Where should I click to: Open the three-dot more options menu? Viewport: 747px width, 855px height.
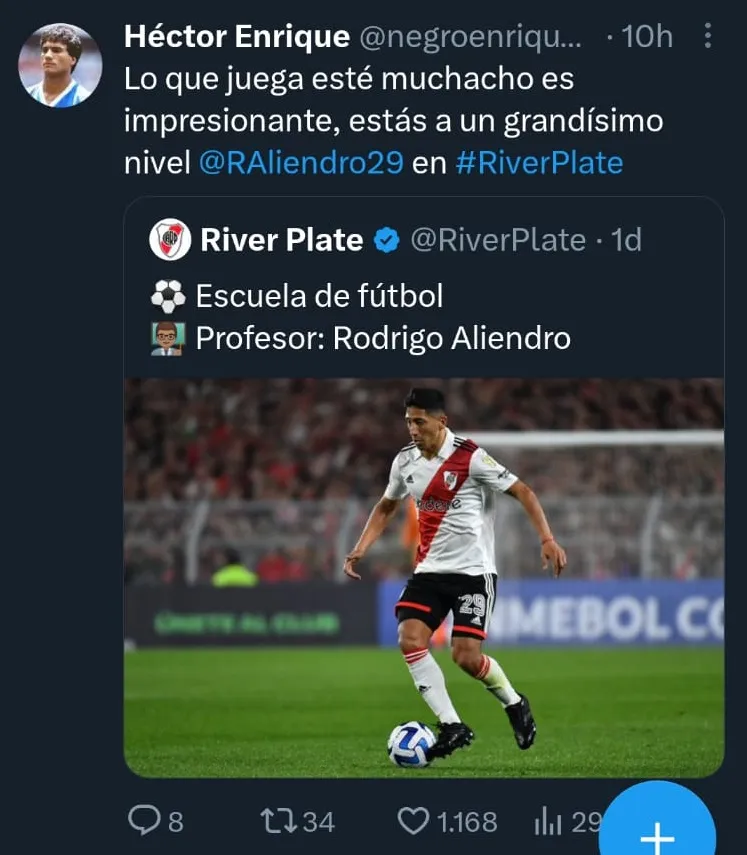point(708,37)
